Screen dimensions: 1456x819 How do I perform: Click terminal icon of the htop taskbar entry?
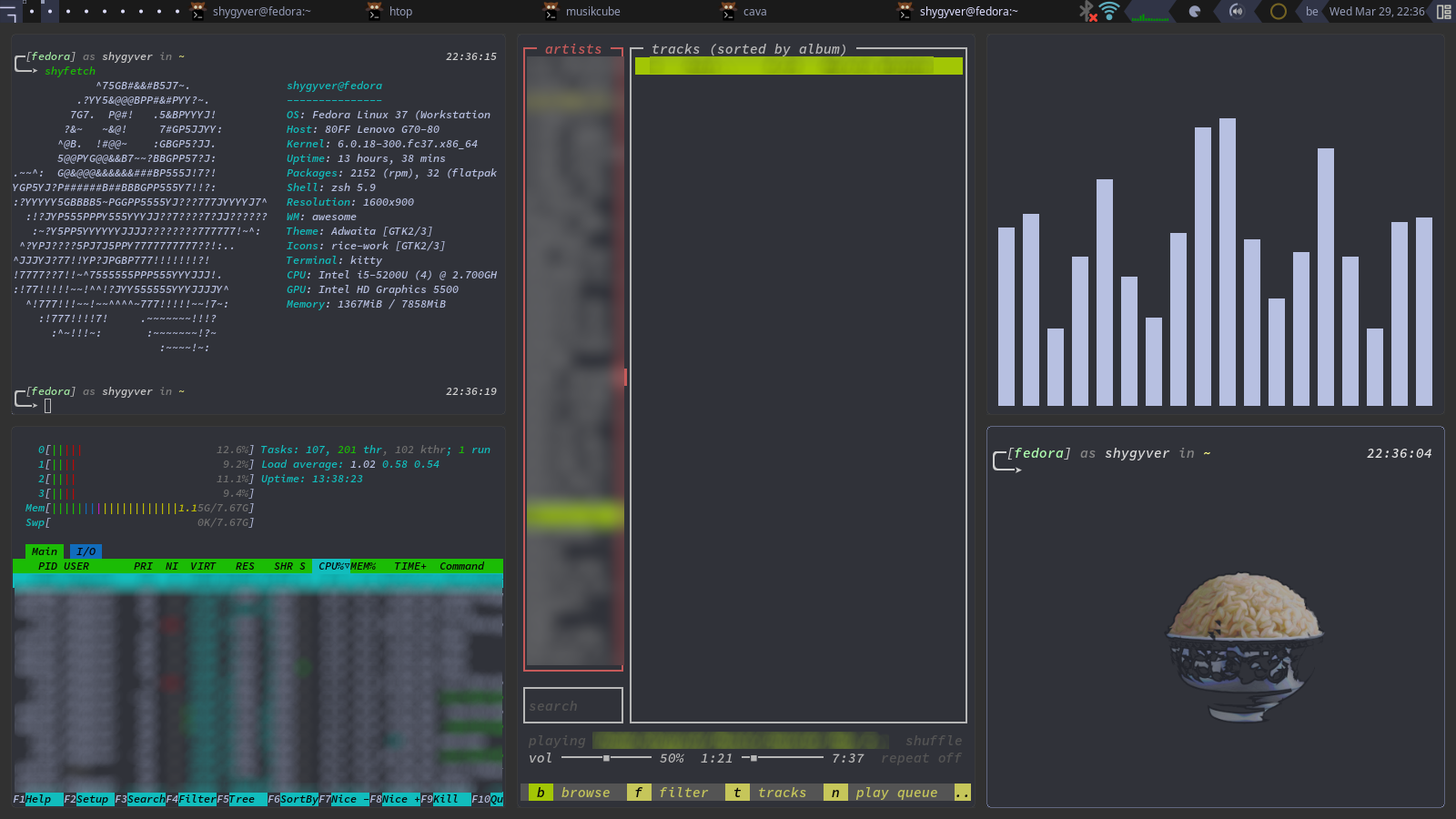coord(374,11)
